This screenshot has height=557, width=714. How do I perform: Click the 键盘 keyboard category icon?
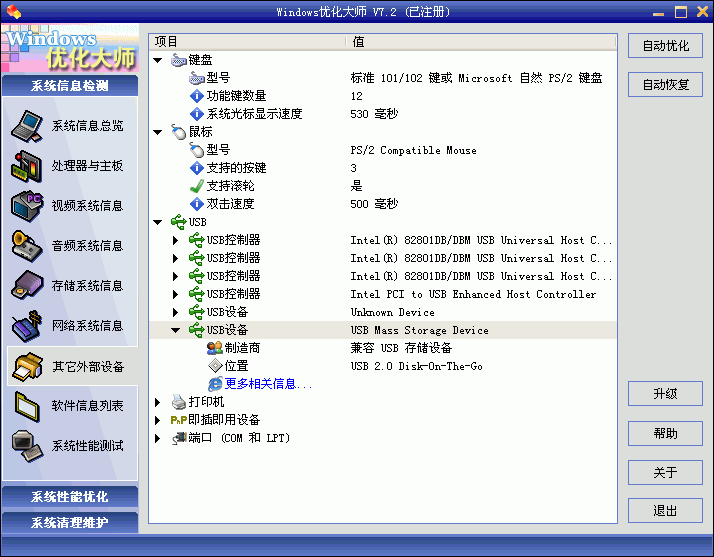179,60
